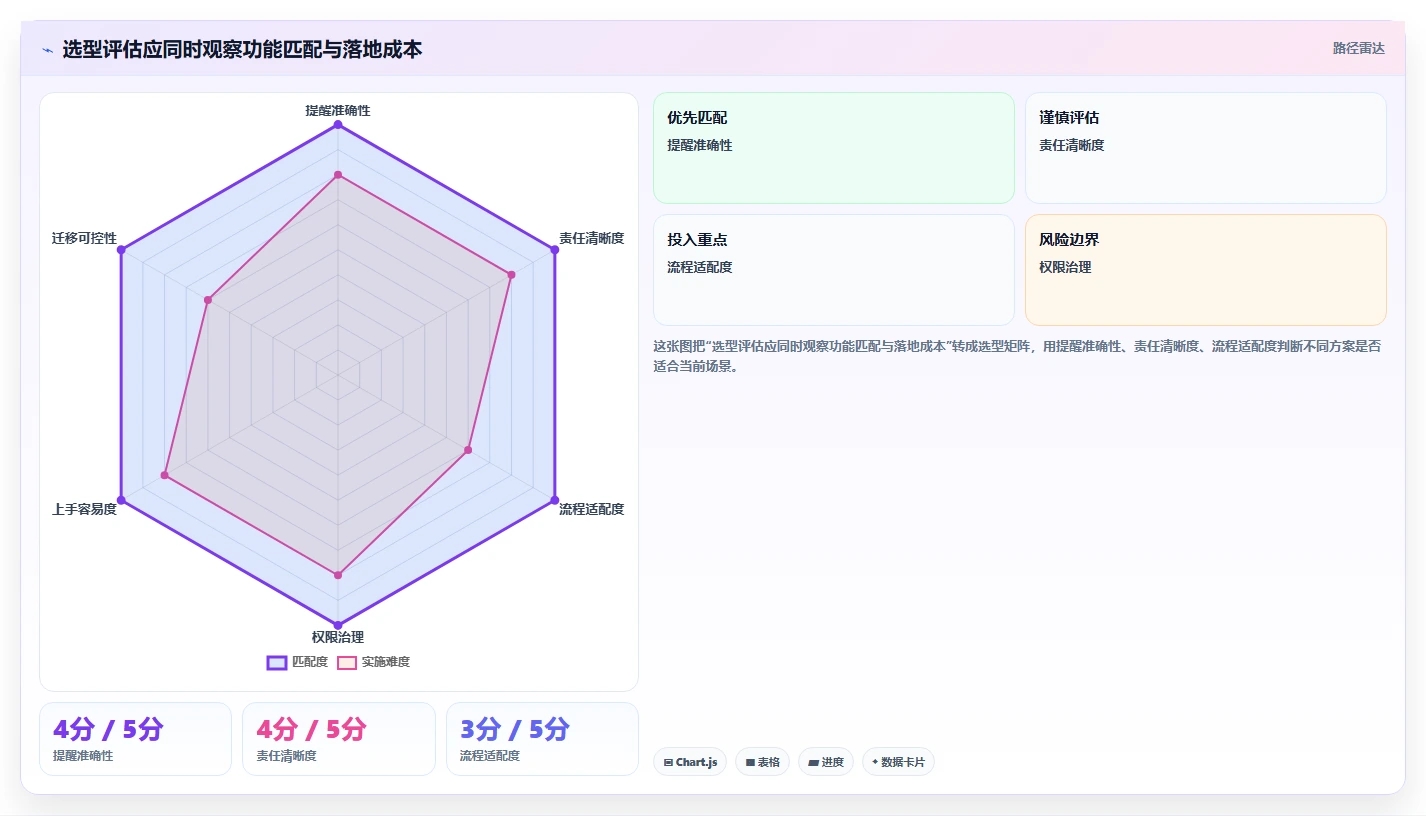The width and height of the screenshot is (1426, 816).
Task: Click the purple vertex at 迁移可控性
Action: [x=121, y=250]
